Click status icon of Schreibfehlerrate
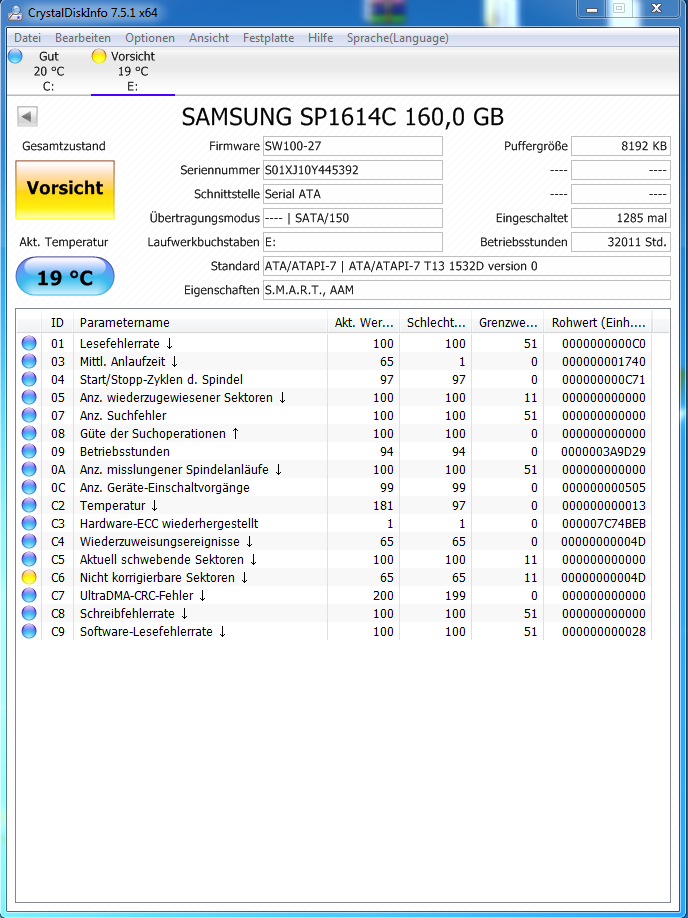 pos(29,614)
